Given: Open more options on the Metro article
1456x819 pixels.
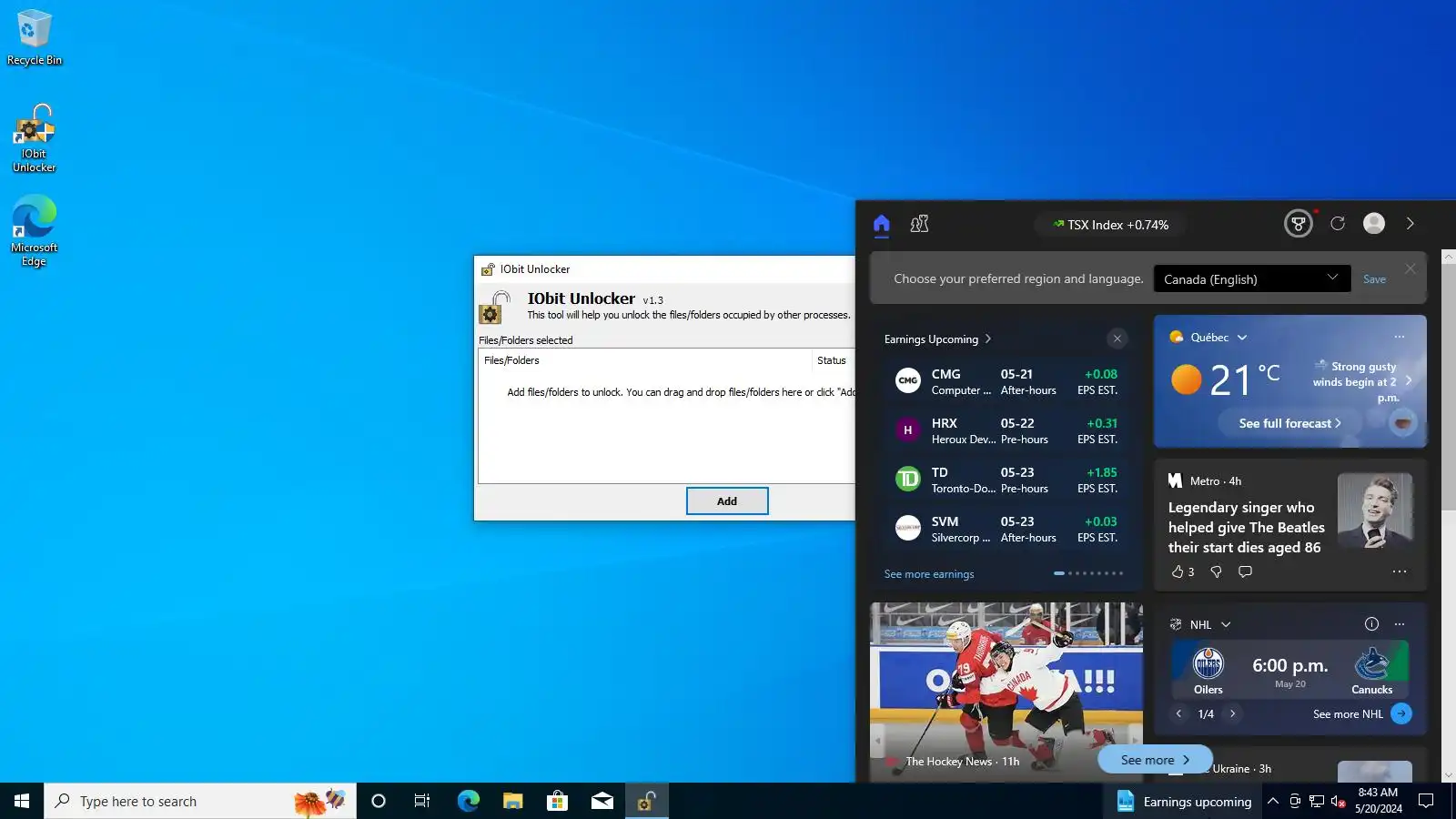Looking at the screenshot, I should [1400, 571].
